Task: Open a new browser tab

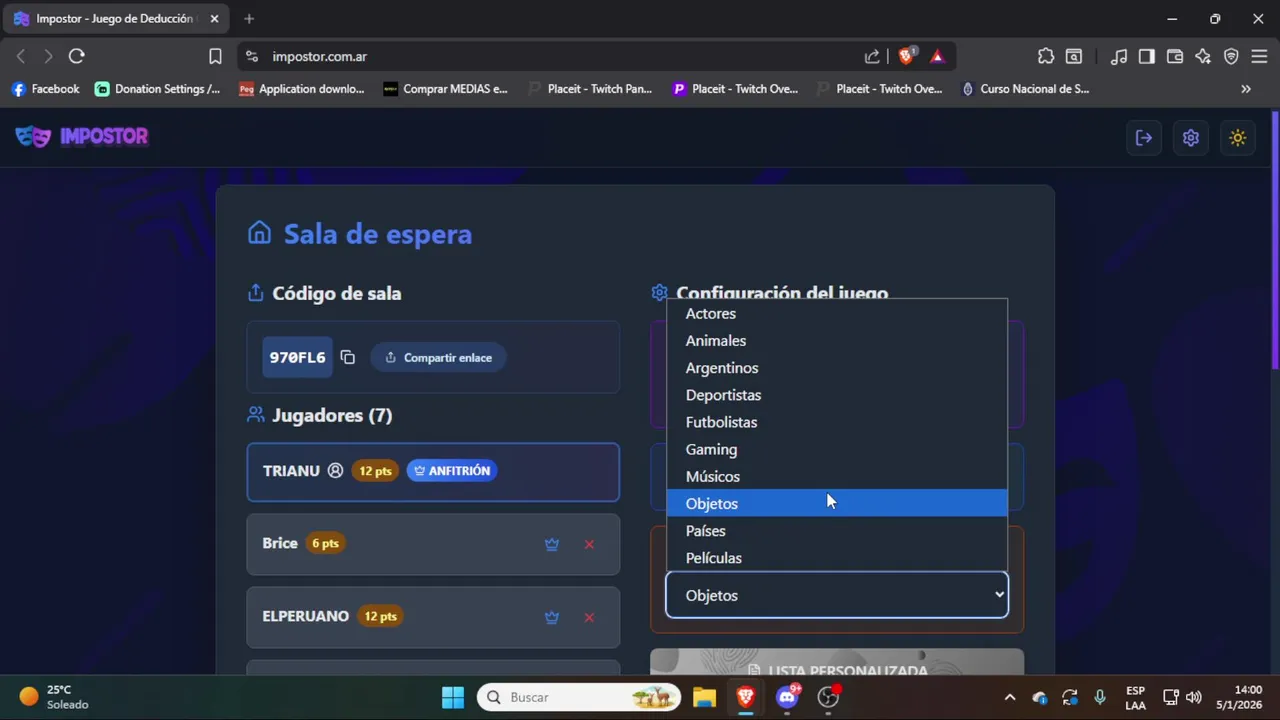Action: (249, 19)
